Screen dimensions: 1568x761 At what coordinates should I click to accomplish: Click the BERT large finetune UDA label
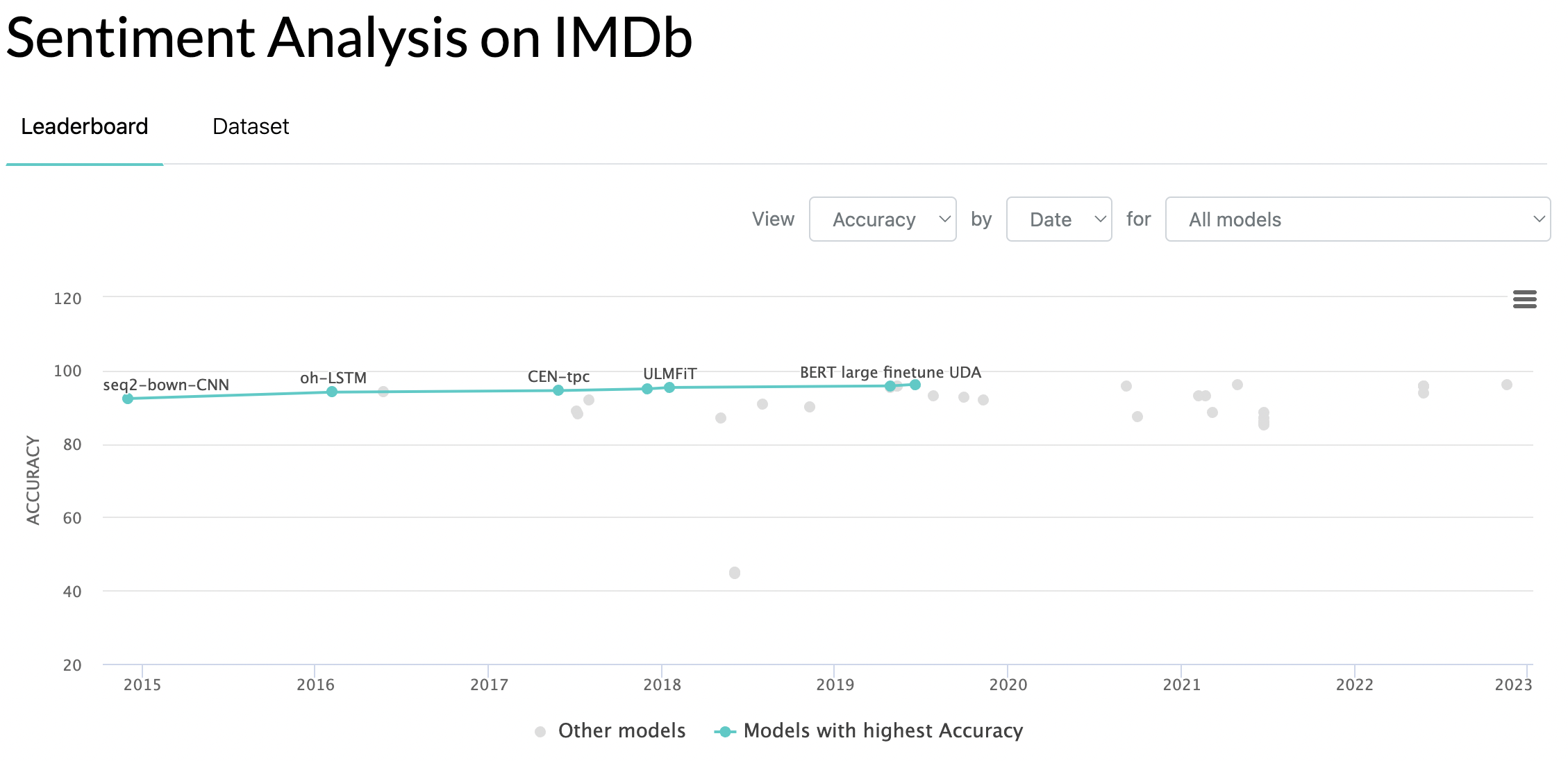click(x=890, y=372)
